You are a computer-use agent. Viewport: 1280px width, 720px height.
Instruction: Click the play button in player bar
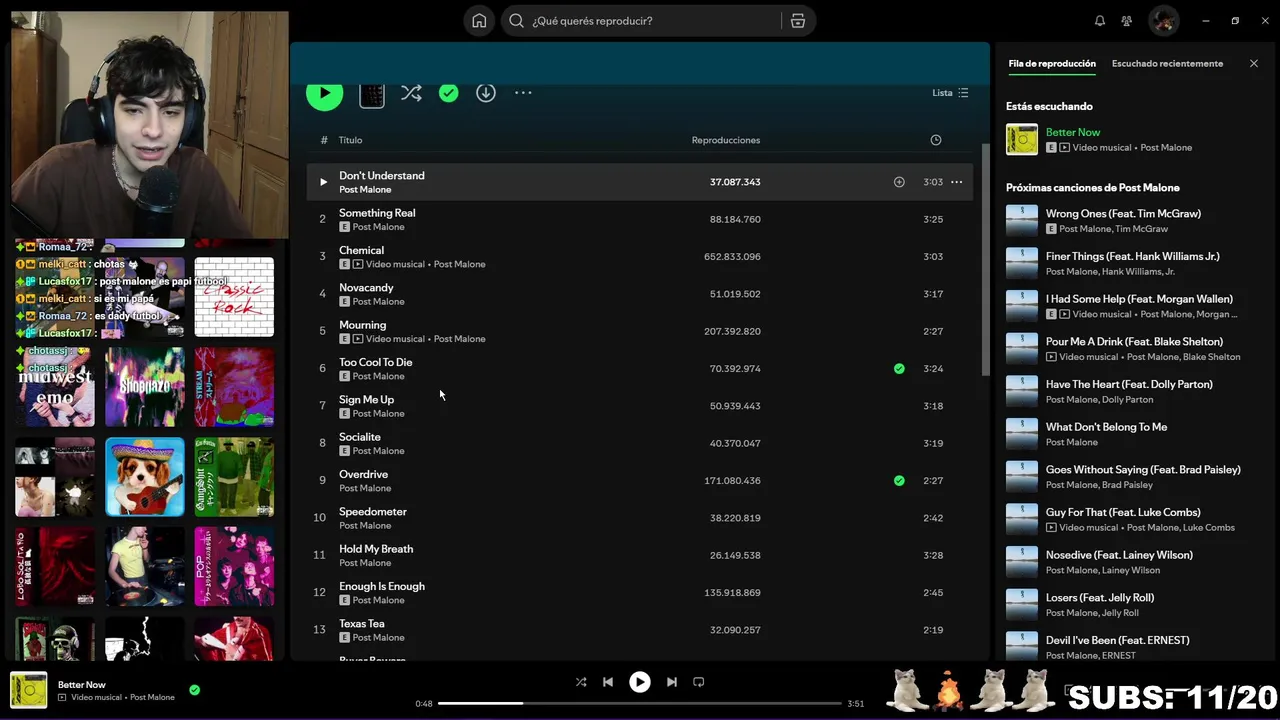(x=640, y=682)
